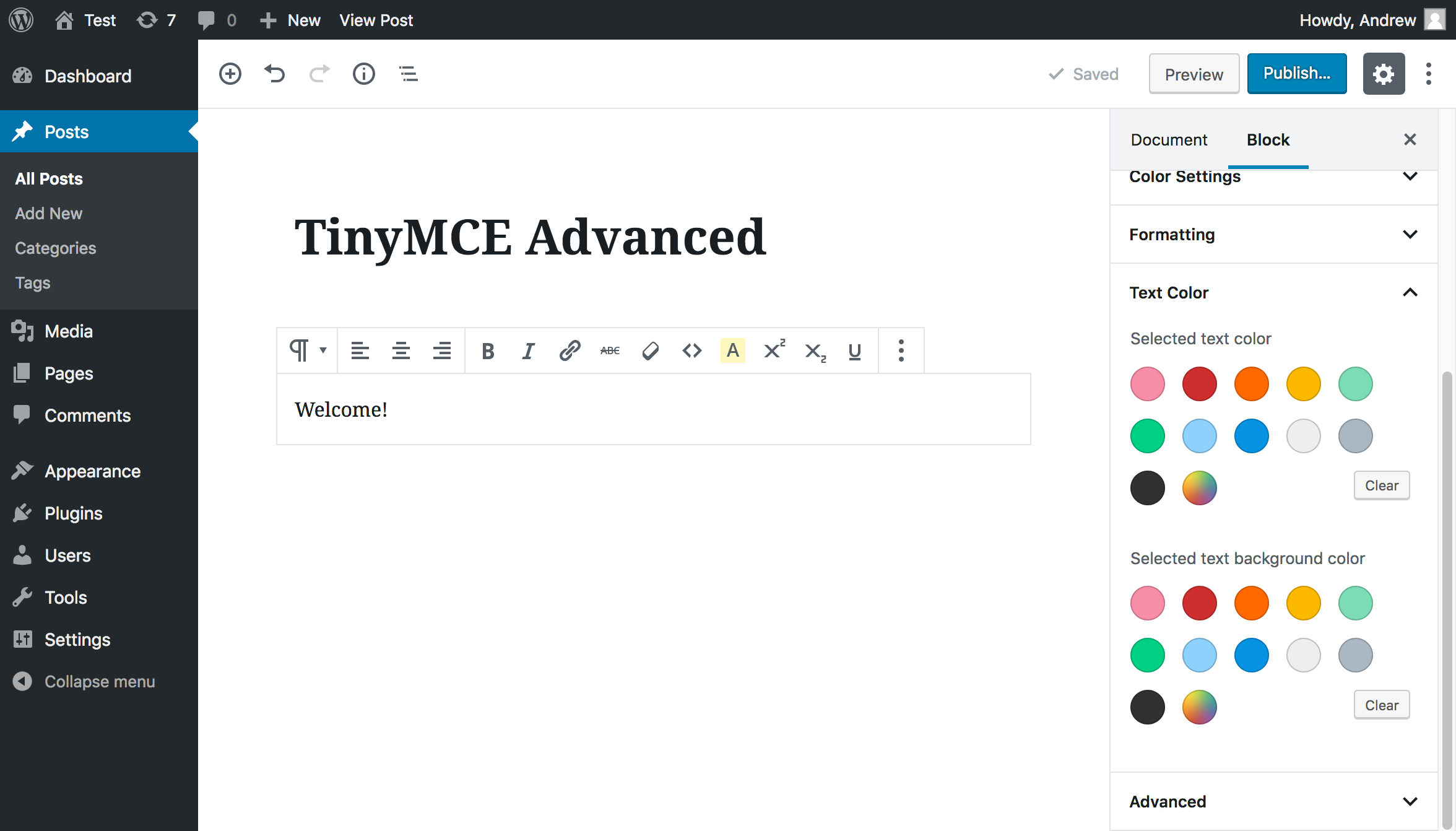The image size is (1456, 831).
Task: Click the clear formatting eraser icon
Action: tap(650, 350)
